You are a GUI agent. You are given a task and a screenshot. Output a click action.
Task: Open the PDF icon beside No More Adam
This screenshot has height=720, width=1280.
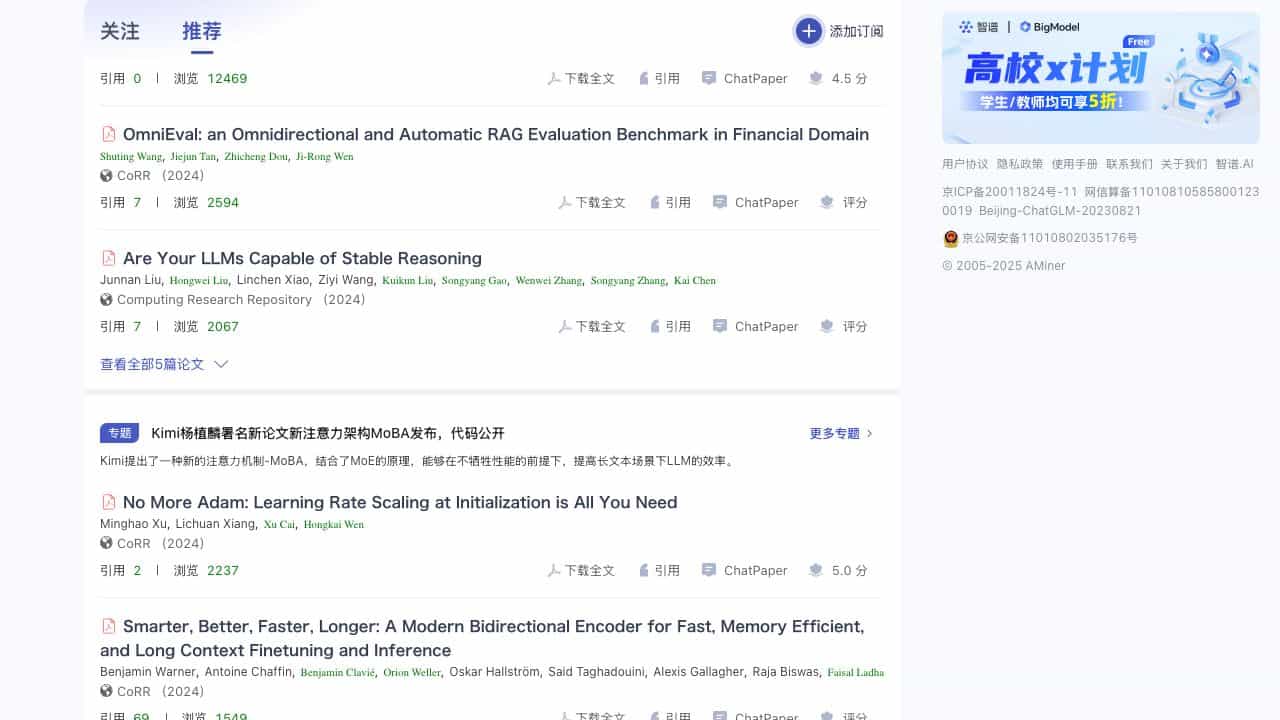click(x=109, y=502)
